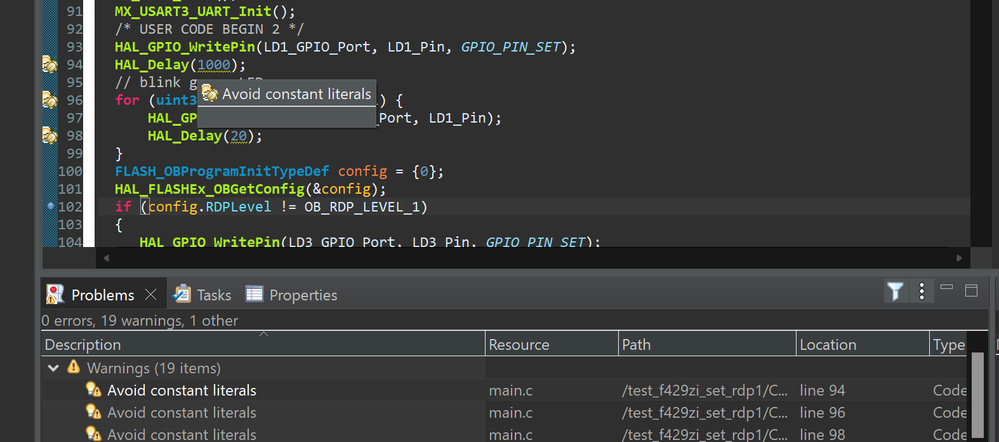
Task: Click the warning marker on line 96
Action: (x=49, y=100)
